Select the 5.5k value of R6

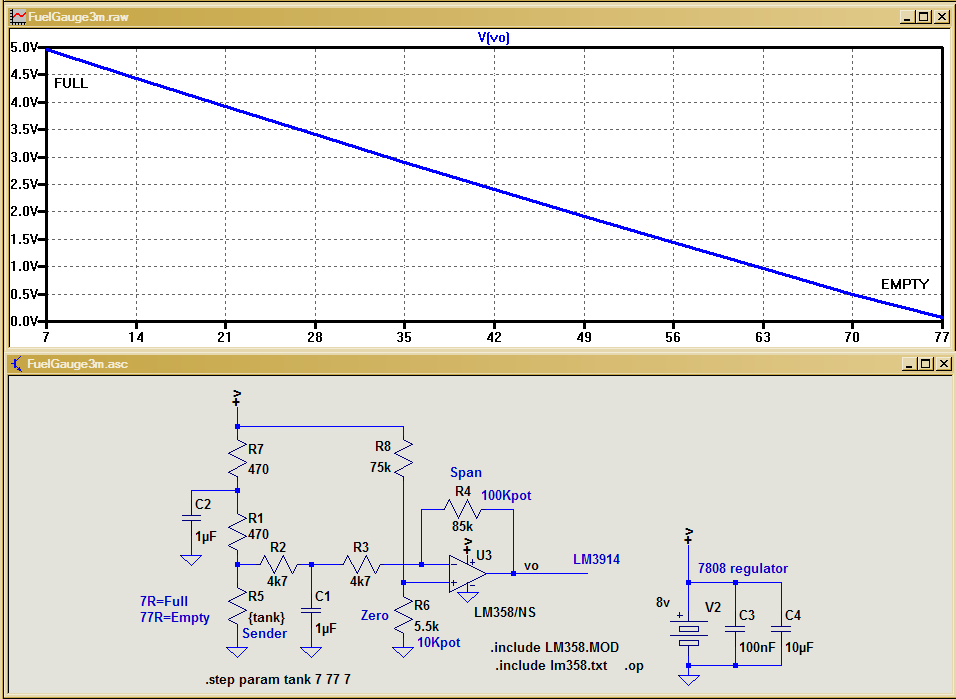pyautogui.click(x=426, y=626)
